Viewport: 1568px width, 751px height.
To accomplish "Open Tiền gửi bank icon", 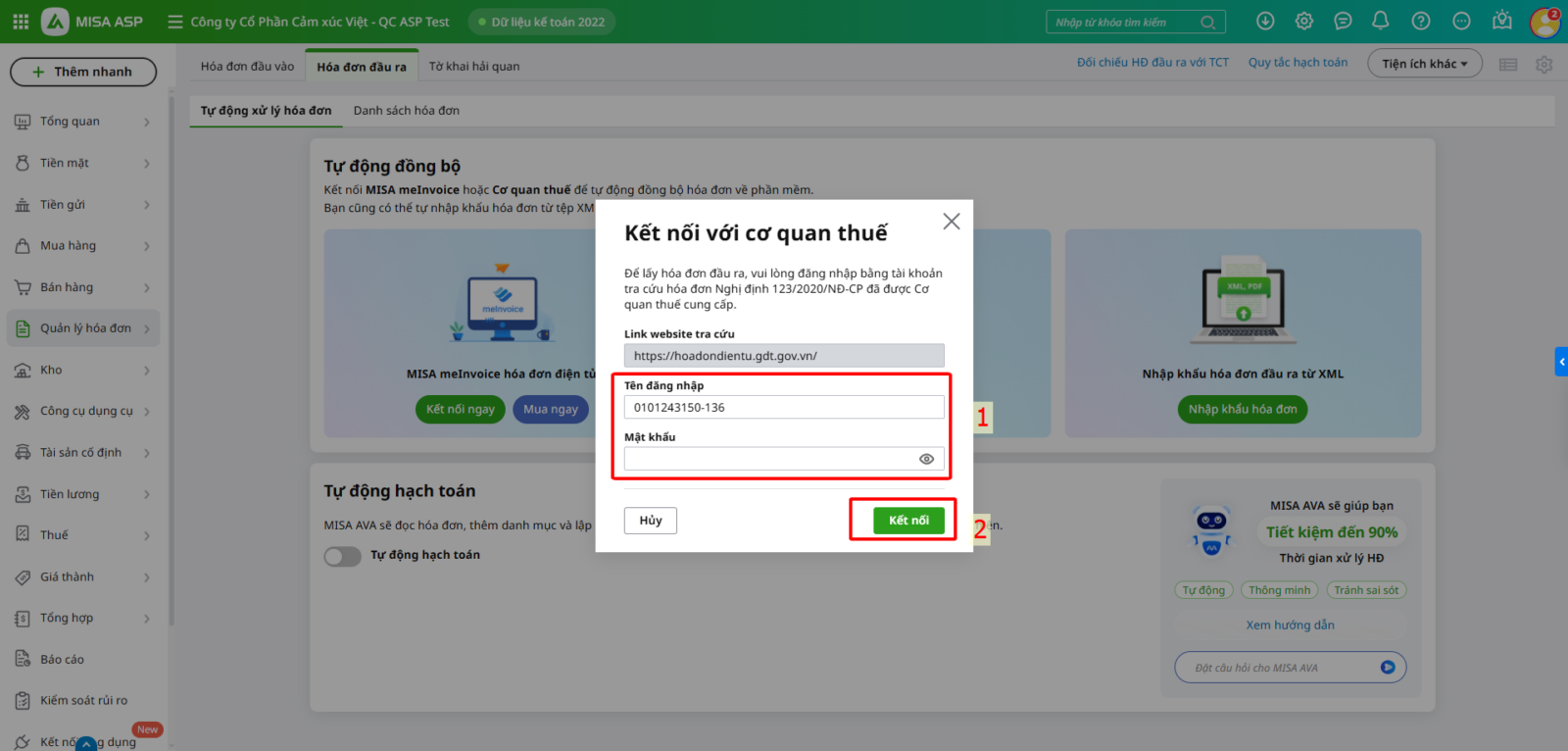I will 23,205.
